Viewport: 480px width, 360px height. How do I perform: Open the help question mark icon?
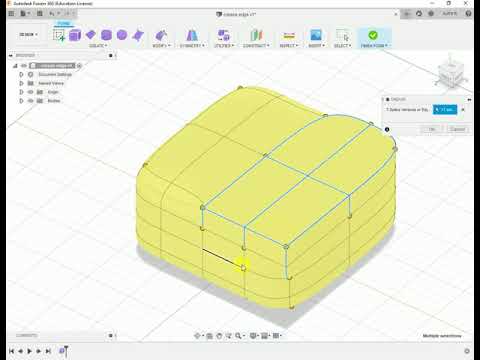pyautogui.click(x=468, y=14)
